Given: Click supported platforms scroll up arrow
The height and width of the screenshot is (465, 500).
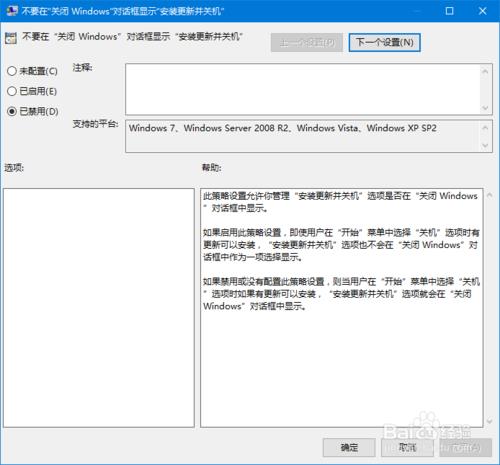Looking at the screenshot, I should tap(485, 127).
